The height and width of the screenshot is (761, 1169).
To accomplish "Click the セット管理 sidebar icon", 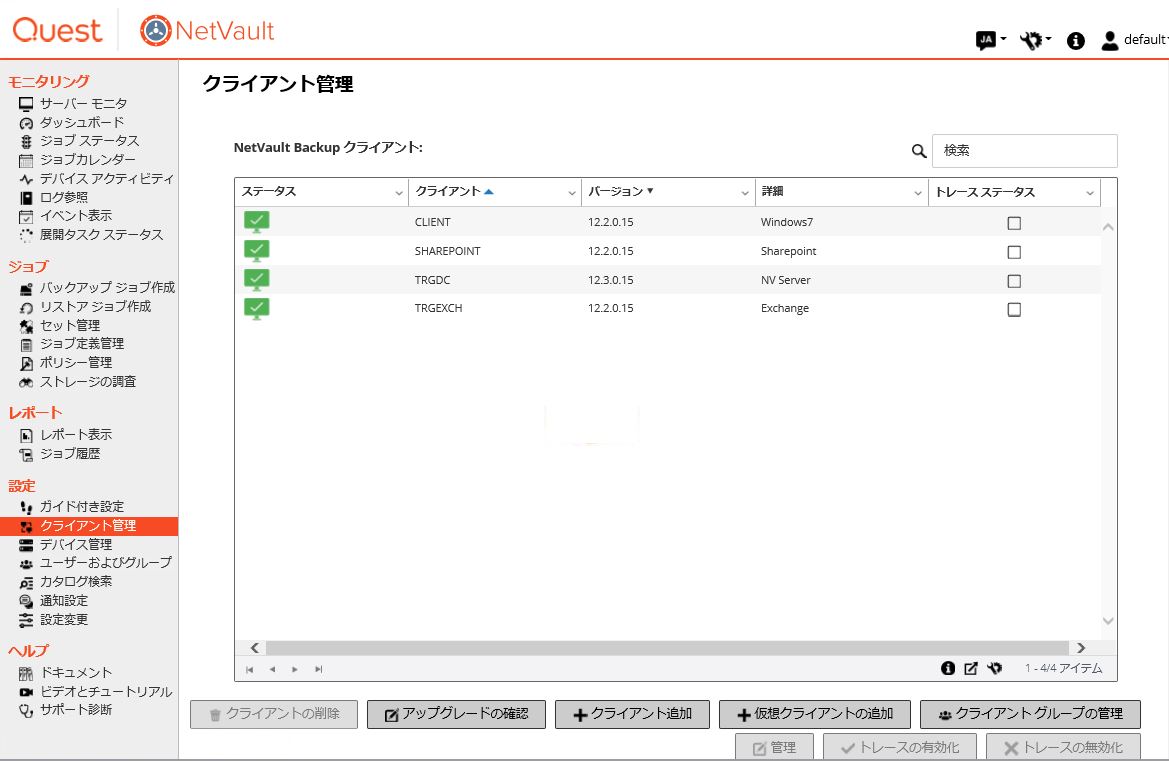I will (x=26, y=326).
